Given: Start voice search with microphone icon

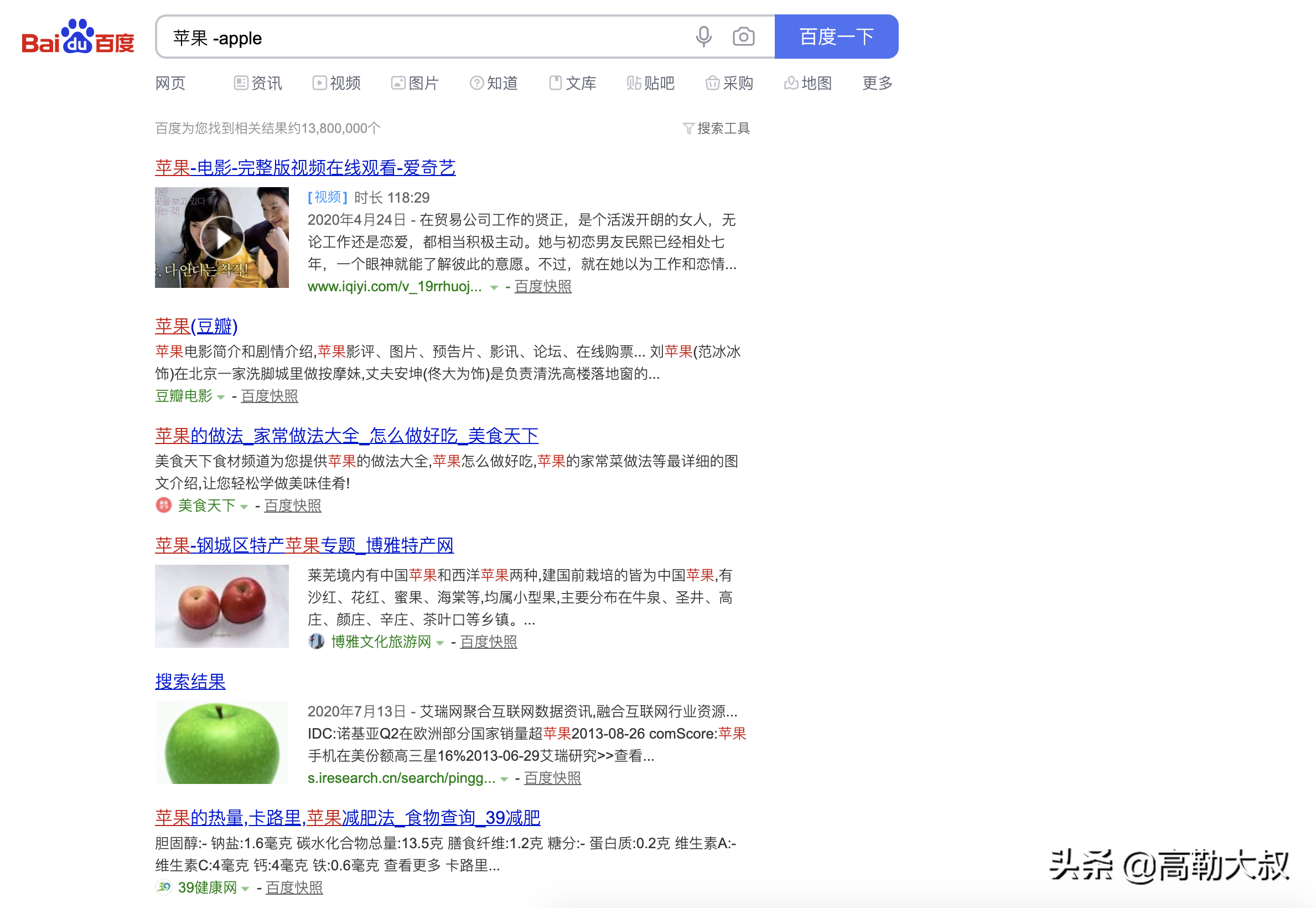Looking at the screenshot, I should tap(703, 37).
